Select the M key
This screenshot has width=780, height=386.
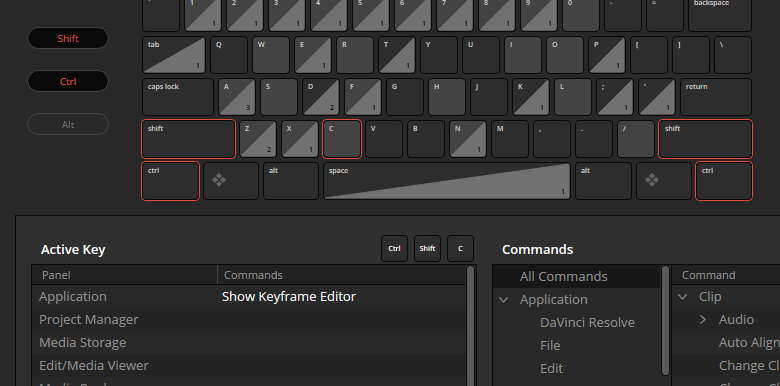(x=510, y=139)
